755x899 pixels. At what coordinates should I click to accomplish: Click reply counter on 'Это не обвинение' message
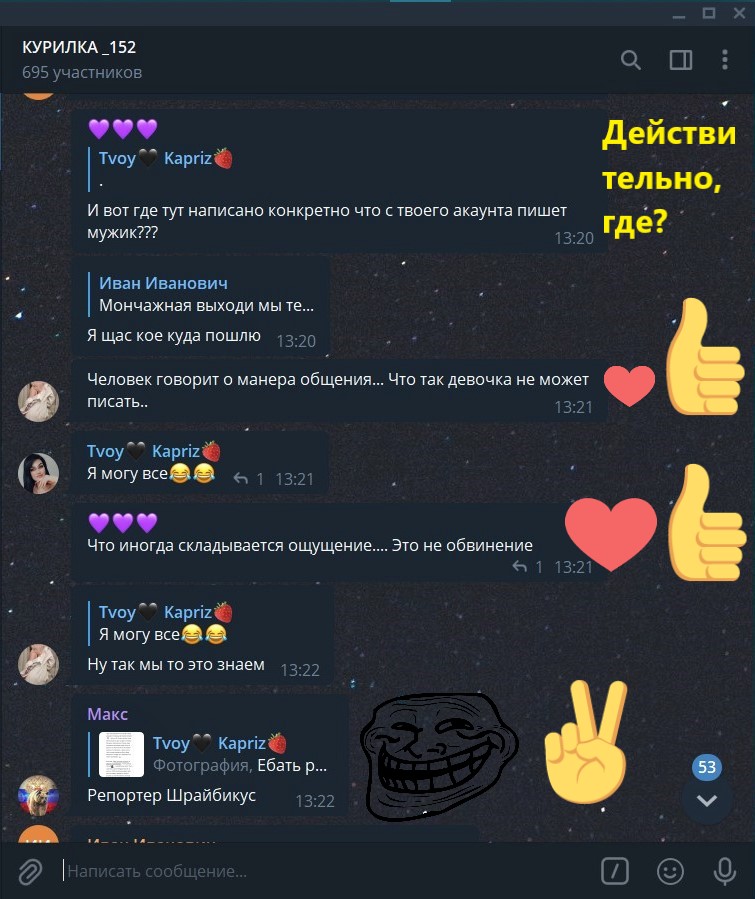[528, 566]
